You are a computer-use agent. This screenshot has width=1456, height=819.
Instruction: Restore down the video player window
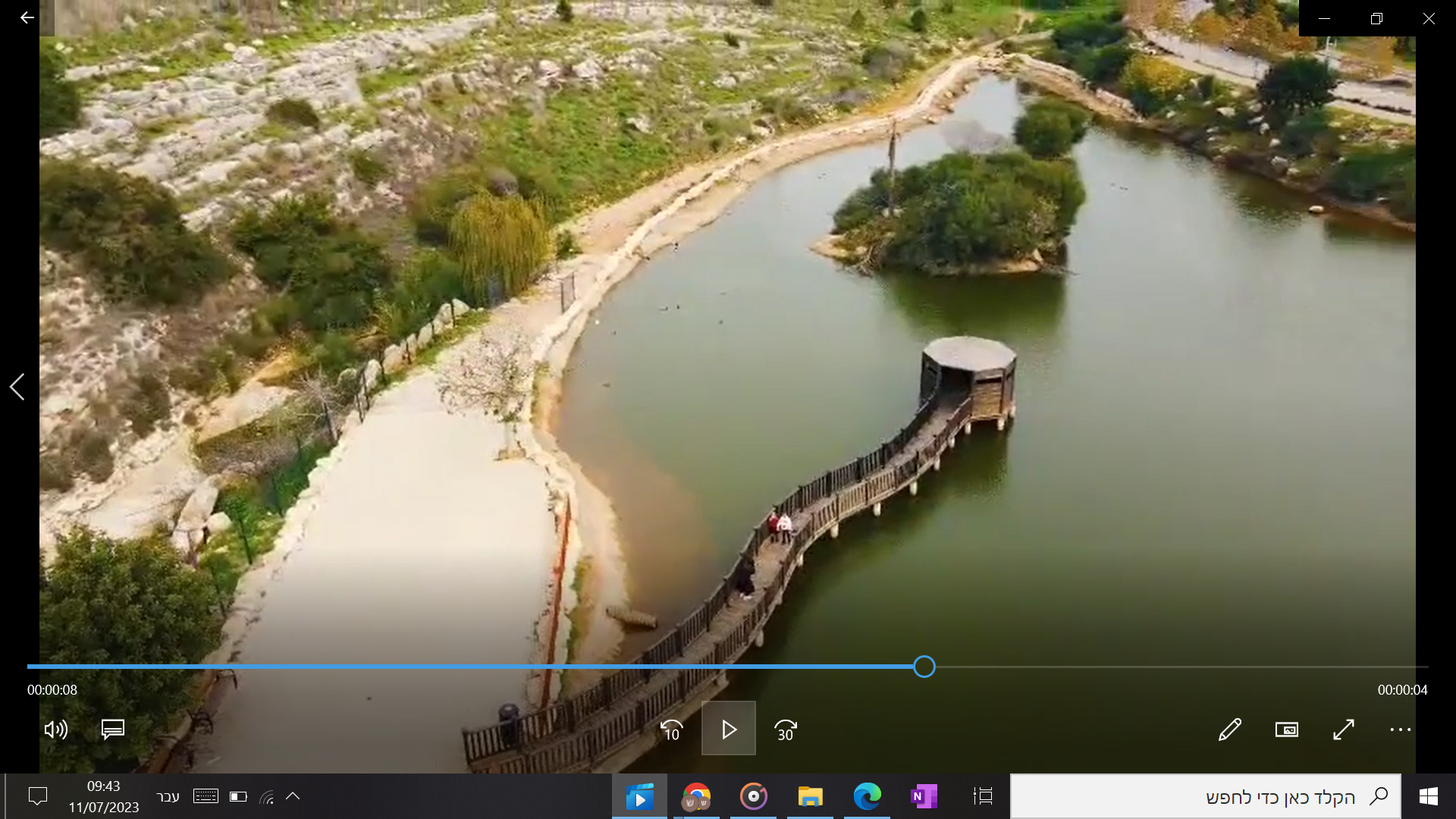(x=1376, y=18)
